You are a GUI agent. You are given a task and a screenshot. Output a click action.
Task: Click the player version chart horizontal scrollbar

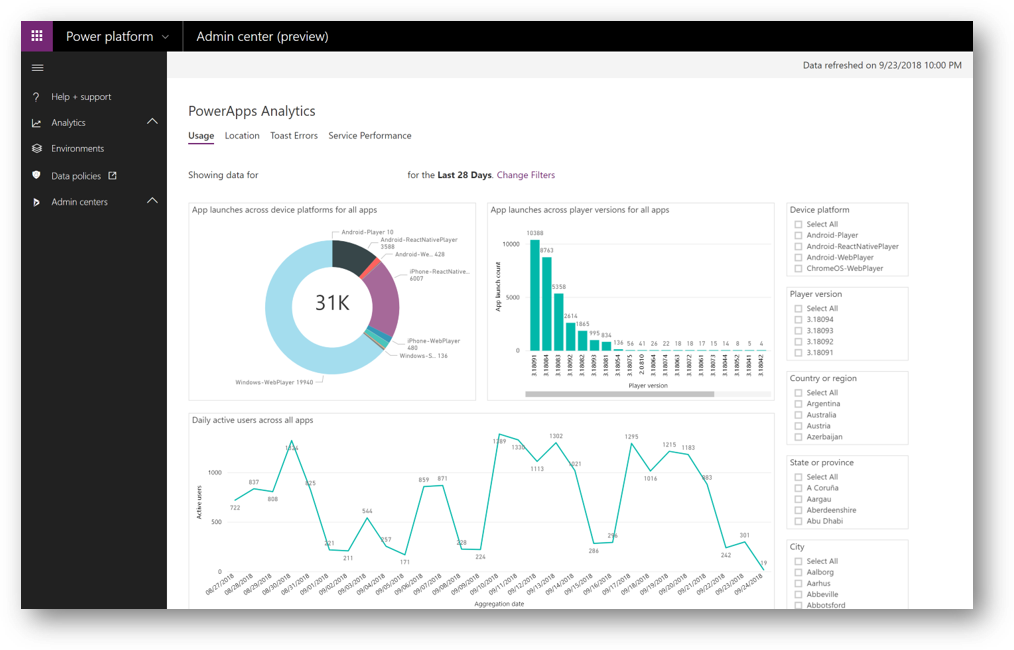point(619,394)
